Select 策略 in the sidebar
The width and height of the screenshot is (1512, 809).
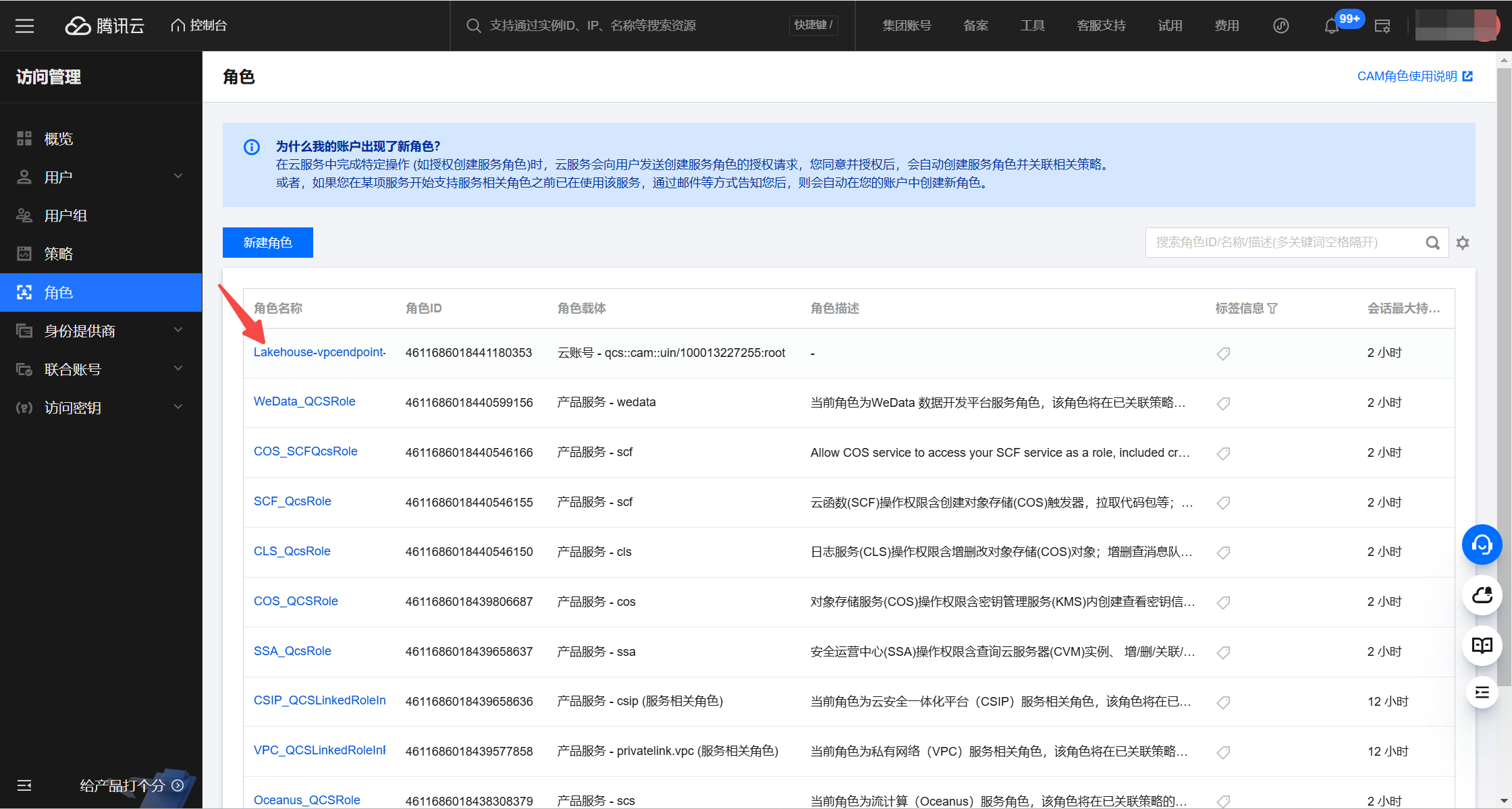pyautogui.click(x=59, y=254)
